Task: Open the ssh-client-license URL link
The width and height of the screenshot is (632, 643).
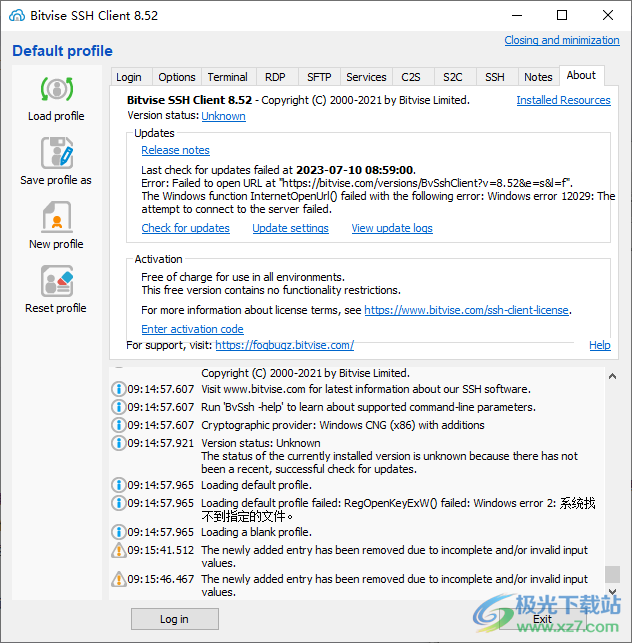Action: [467, 310]
